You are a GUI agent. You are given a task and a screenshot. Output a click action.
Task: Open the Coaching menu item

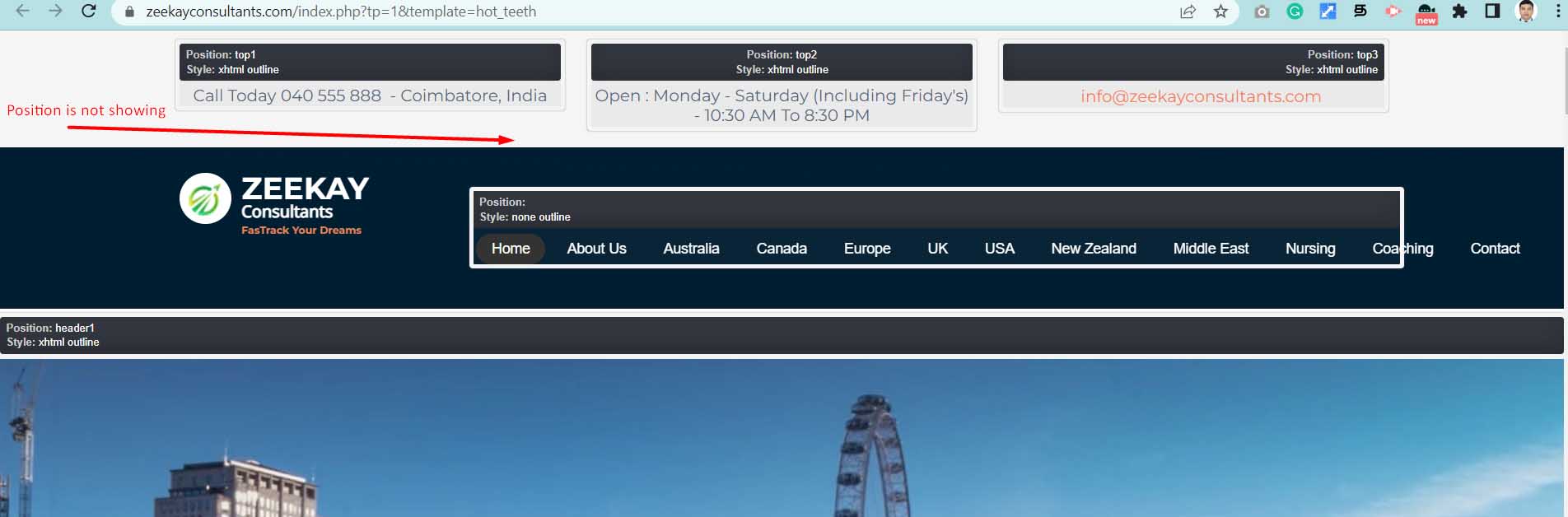[x=1402, y=249]
